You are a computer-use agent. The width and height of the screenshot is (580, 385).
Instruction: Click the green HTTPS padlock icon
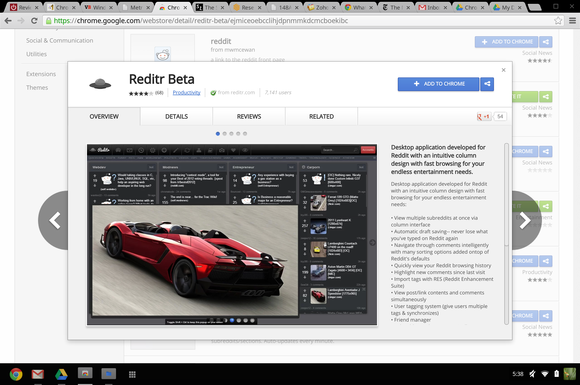coord(48,21)
